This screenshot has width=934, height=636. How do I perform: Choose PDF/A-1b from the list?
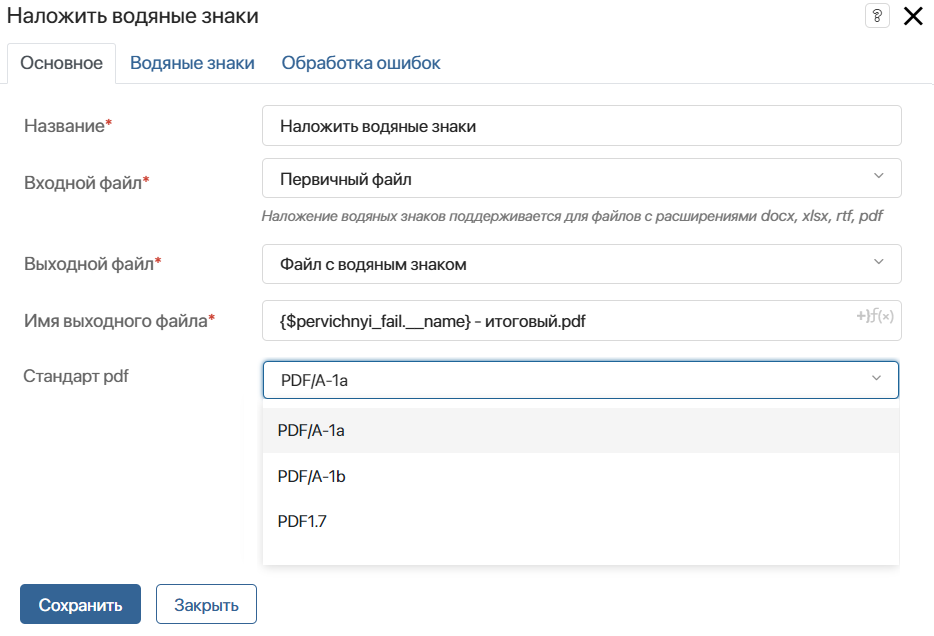coord(581,476)
